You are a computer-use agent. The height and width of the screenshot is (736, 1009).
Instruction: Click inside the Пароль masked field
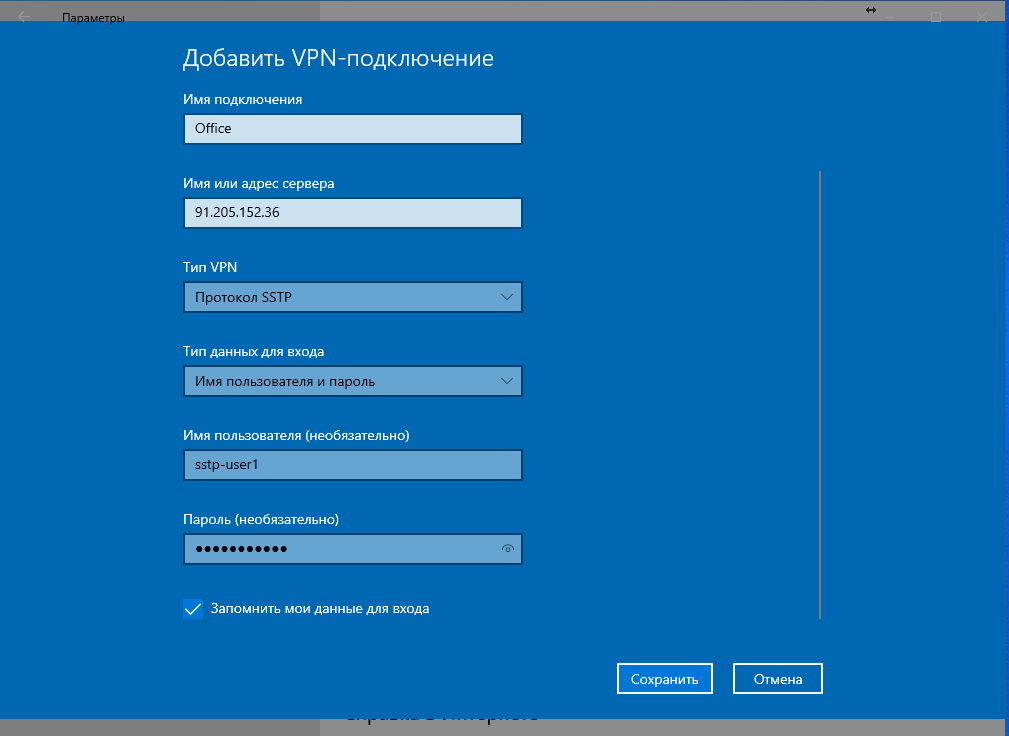[341, 549]
